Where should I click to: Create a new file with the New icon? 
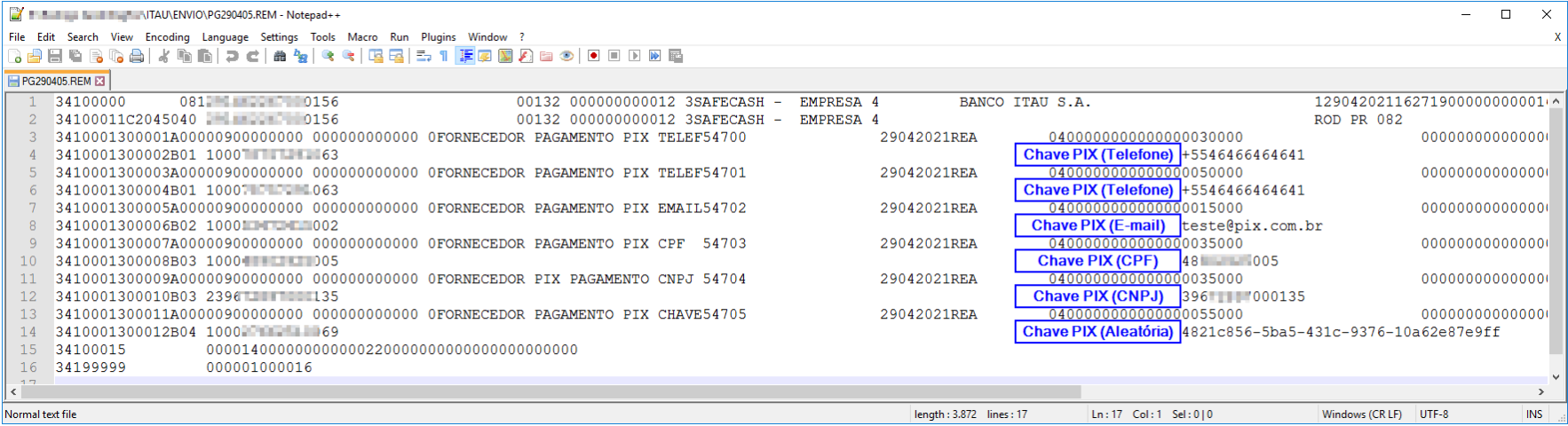[x=14, y=56]
